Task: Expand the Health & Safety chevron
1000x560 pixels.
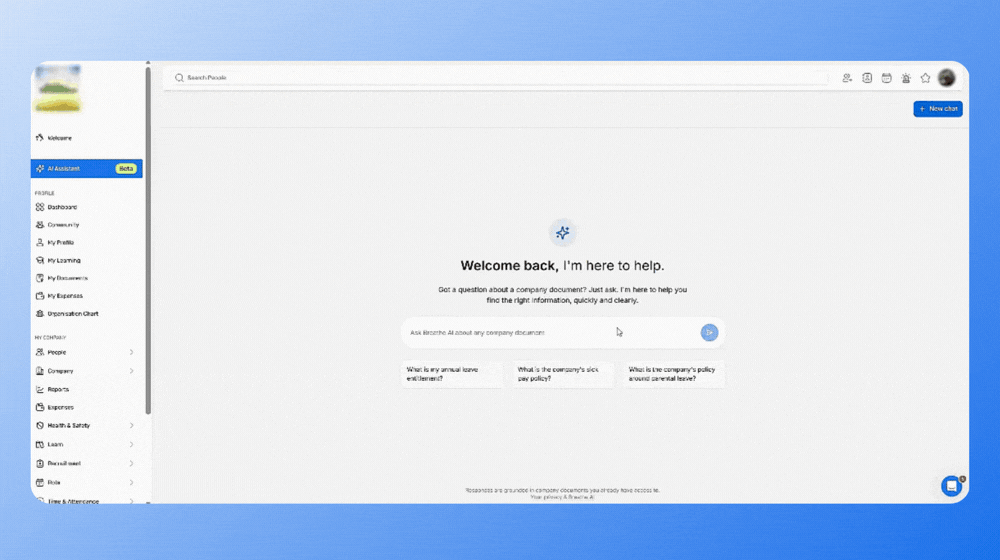Action: pyautogui.click(x=131, y=425)
